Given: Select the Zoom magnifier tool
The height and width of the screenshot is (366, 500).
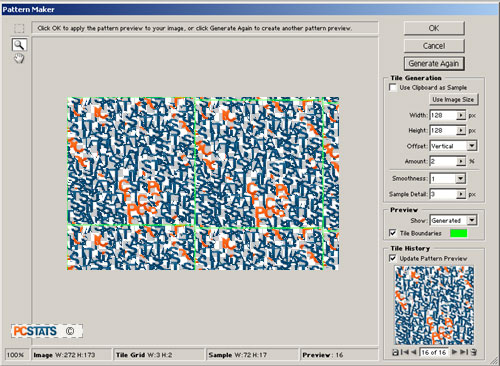Looking at the screenshot, I should 19,44.
